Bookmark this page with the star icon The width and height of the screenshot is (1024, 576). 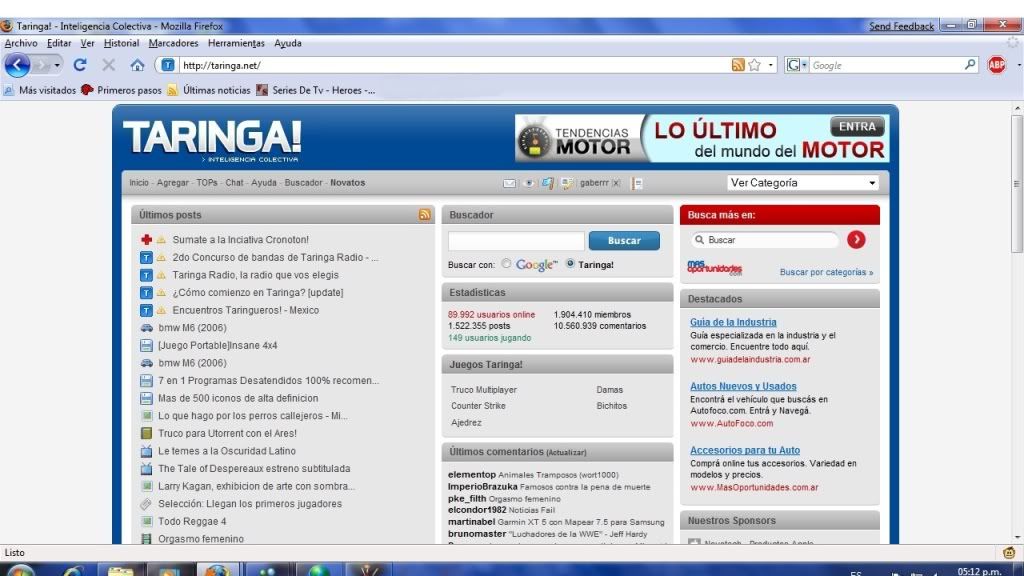754,65
